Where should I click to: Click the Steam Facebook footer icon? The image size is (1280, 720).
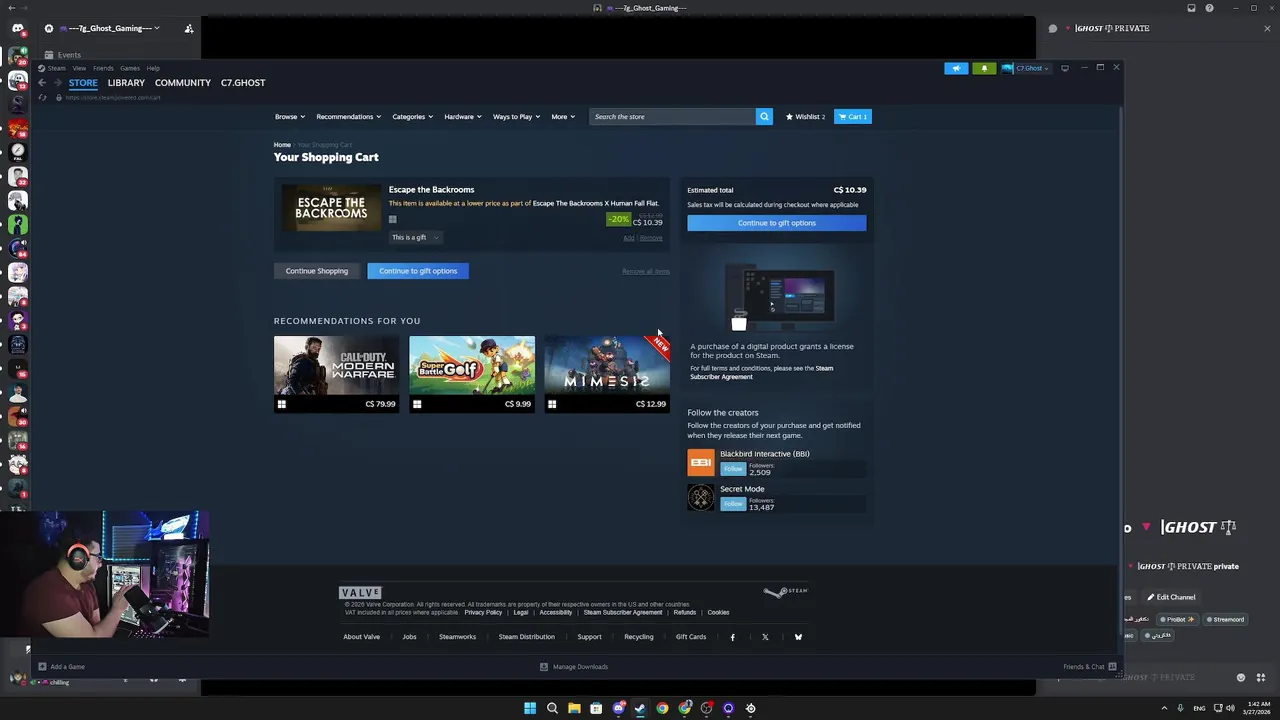[x=732, y=637]
